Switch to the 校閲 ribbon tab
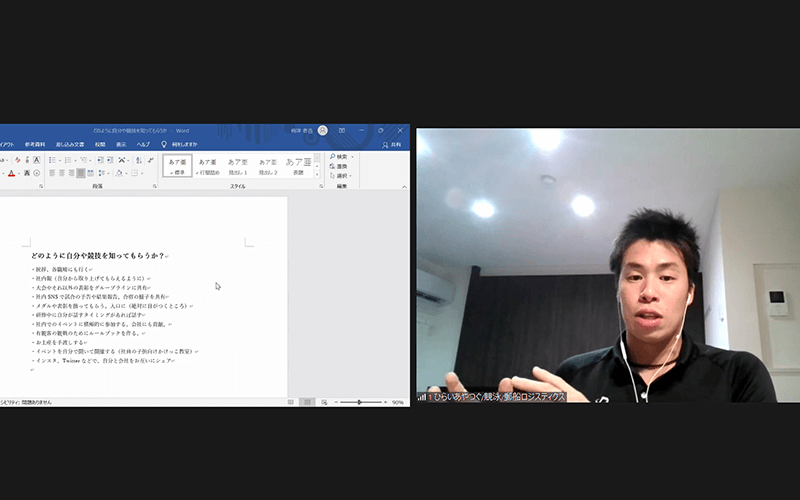The height and width of the screenshot is (500, 800). click(100, 144)
